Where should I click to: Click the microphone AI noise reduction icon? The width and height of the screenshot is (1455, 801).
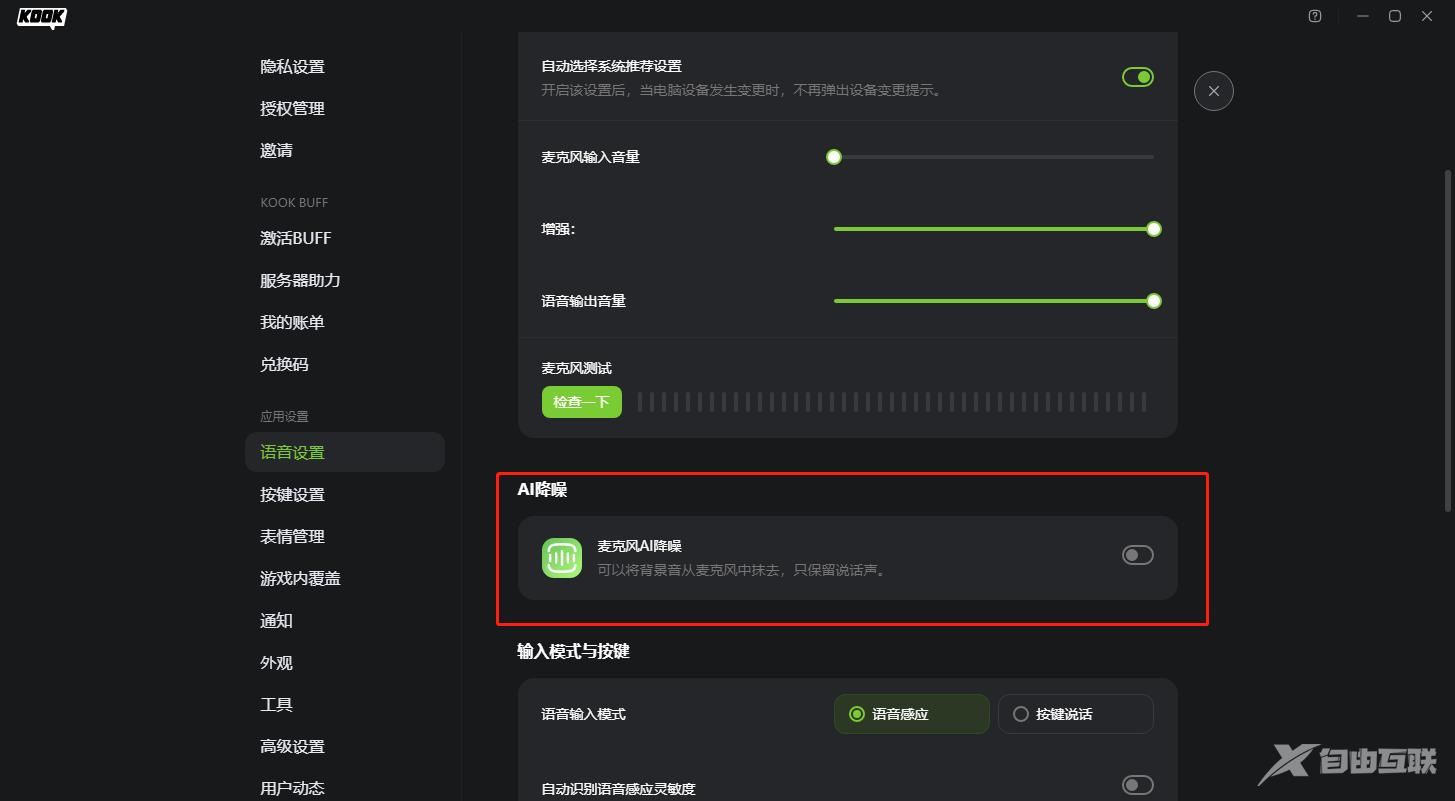tap(562, 558)
